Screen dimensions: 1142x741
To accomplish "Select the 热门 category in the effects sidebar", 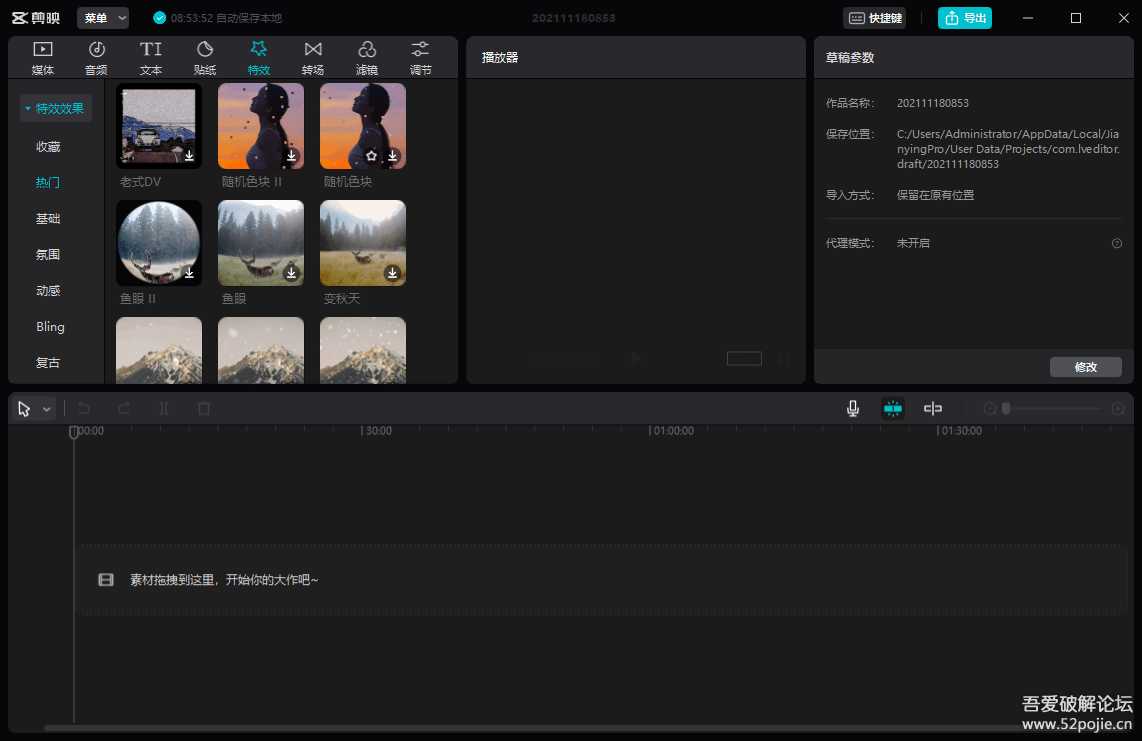I will pyautogui.click(x=47, y=182).
